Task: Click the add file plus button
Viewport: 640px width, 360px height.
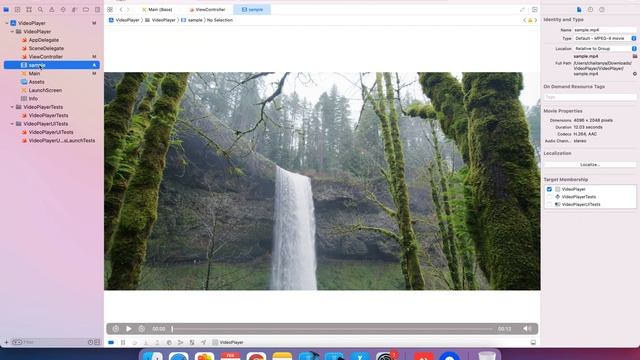Action: pos(6,342)
